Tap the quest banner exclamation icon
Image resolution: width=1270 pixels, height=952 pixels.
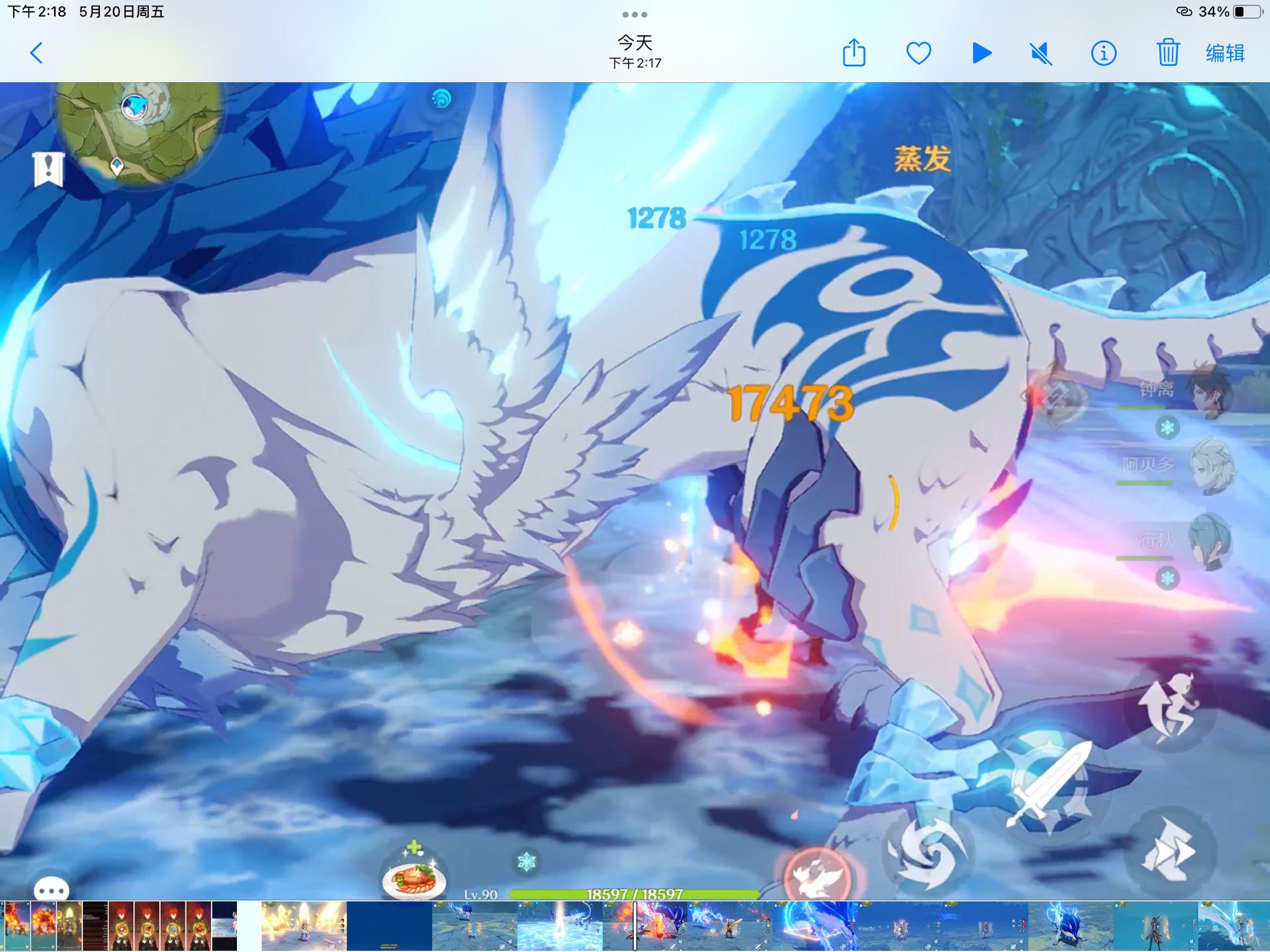pos(48,169)
